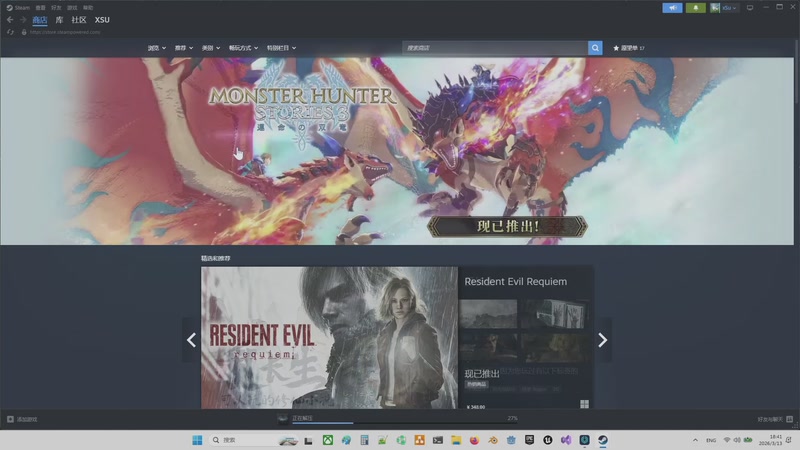Click the download progress bar
The height and width of the screenshot is (450, 800).
[x=405, y=423]
